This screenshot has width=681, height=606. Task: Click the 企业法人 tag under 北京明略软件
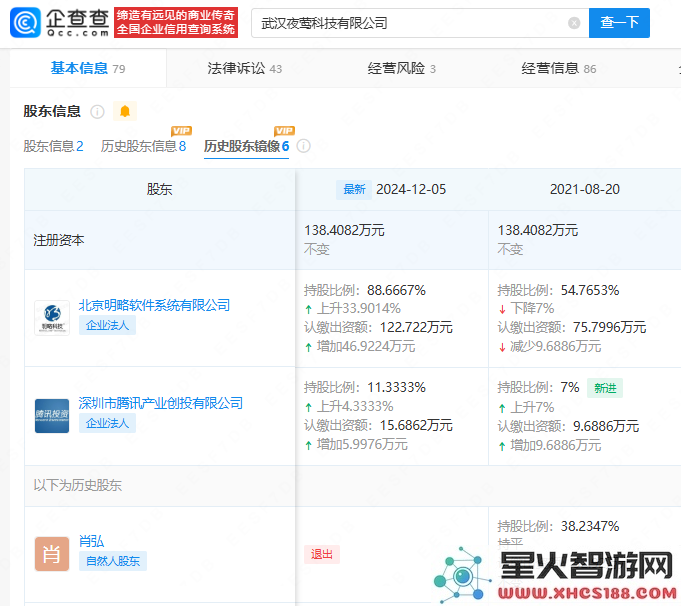(107, 325)
